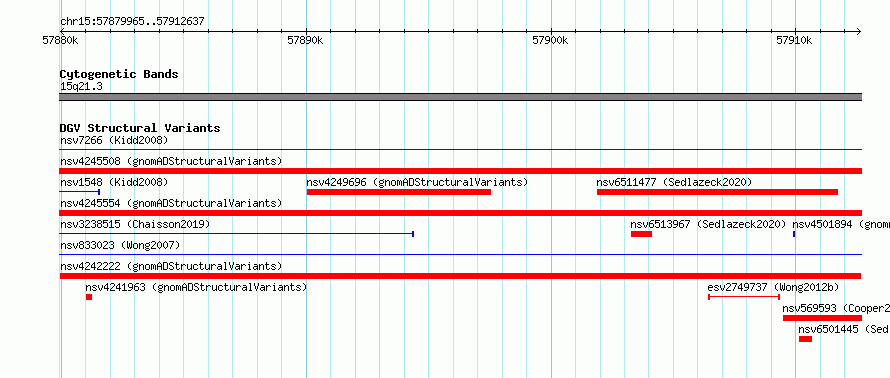Select the nsv833023 blue full-width line
The image size is (890, 378).
click(x=461, y=254)
